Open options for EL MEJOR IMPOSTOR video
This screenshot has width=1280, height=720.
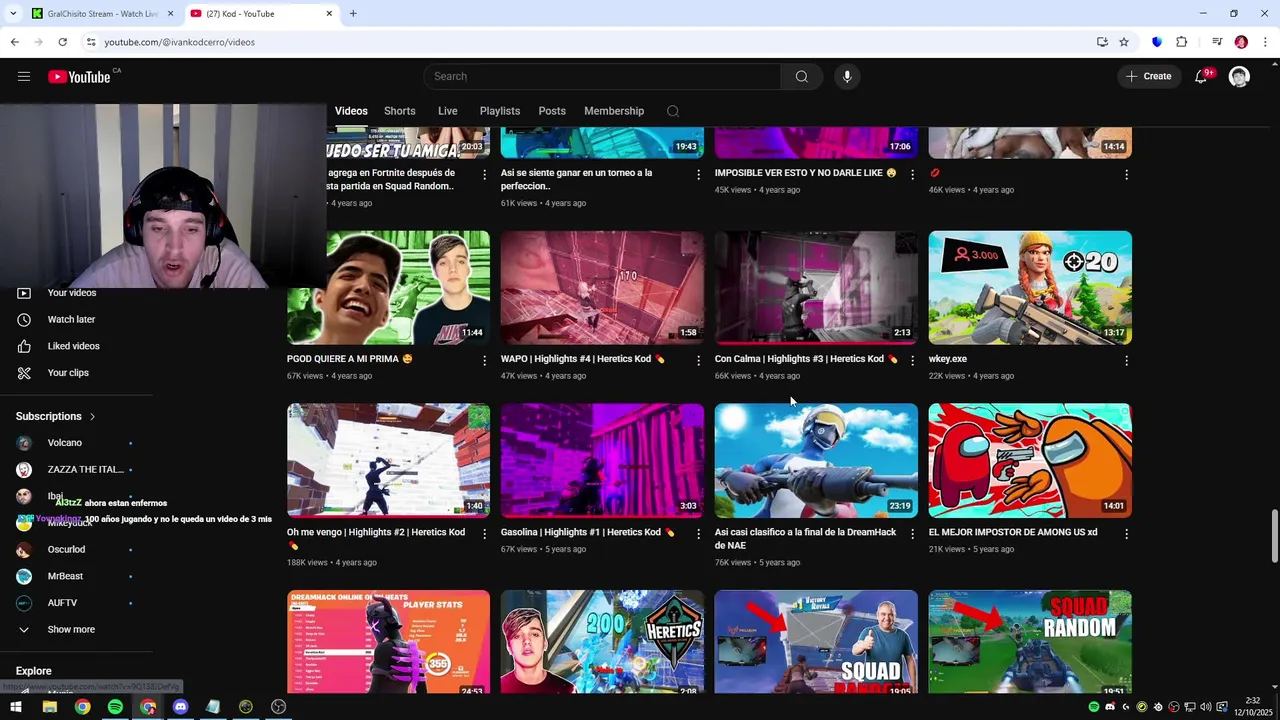pyautogui.click(x=1126, y=534)
